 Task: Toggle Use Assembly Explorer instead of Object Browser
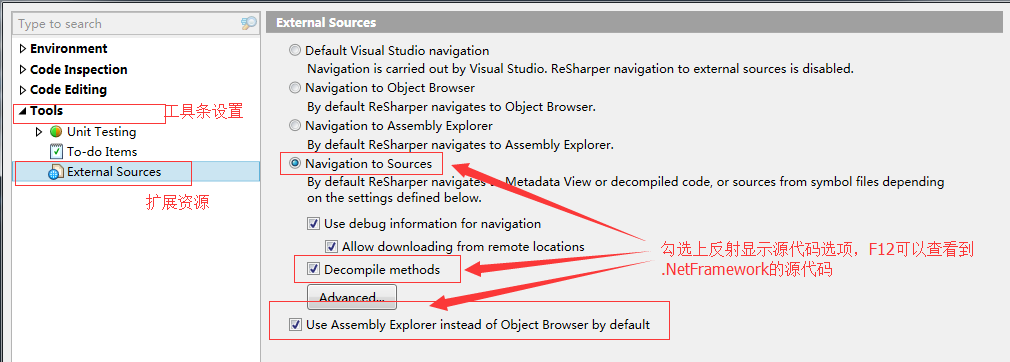coord(296,325)
